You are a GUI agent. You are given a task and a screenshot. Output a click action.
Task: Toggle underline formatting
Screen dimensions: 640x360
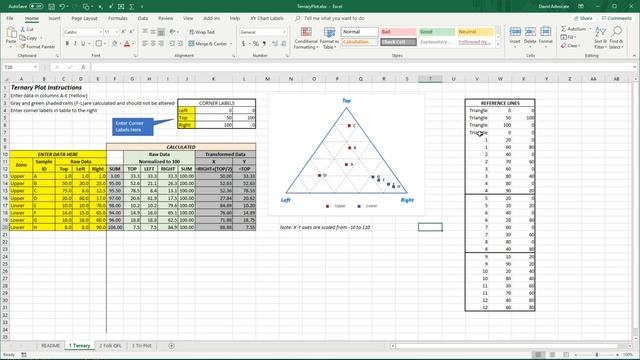[83, 44]
